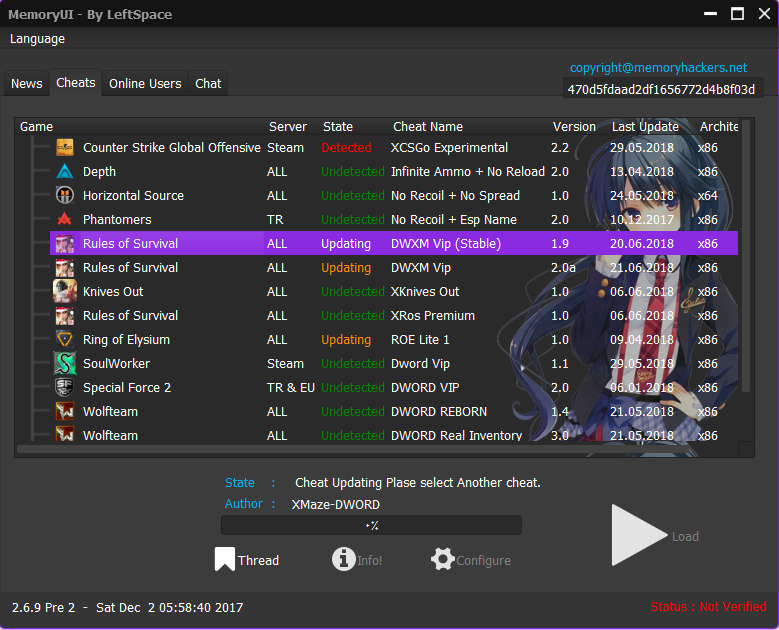779x630 pixels.
Task: Click the DWORD VIP cheat name
Action: (425, 387)
